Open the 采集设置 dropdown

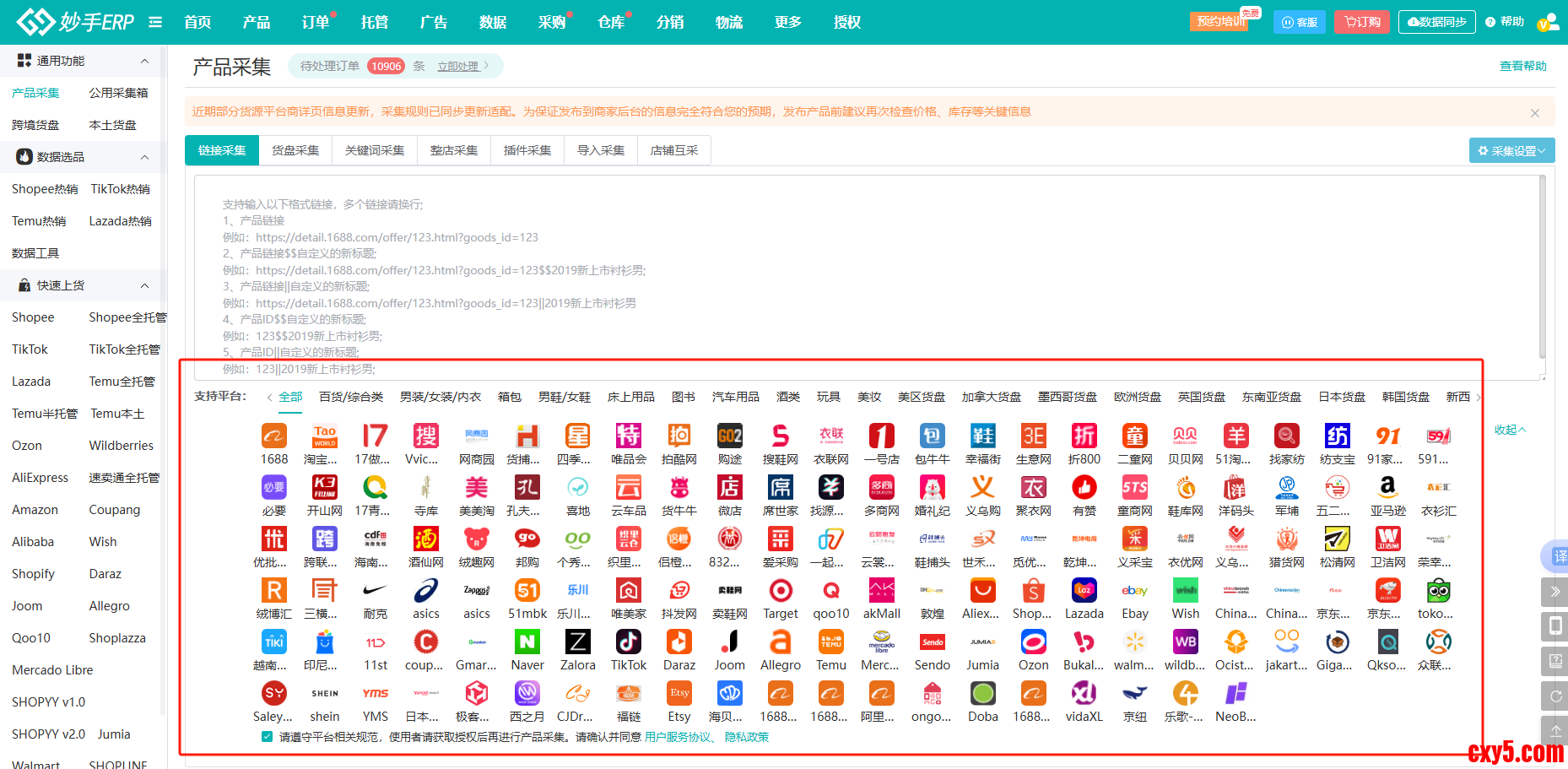tap(1511, 151)
